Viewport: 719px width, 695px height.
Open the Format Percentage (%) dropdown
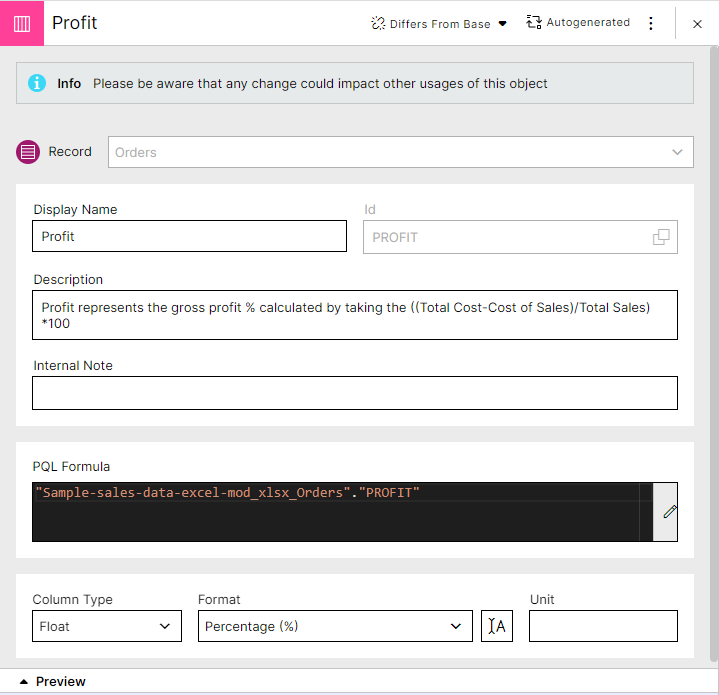coord(335,626)
